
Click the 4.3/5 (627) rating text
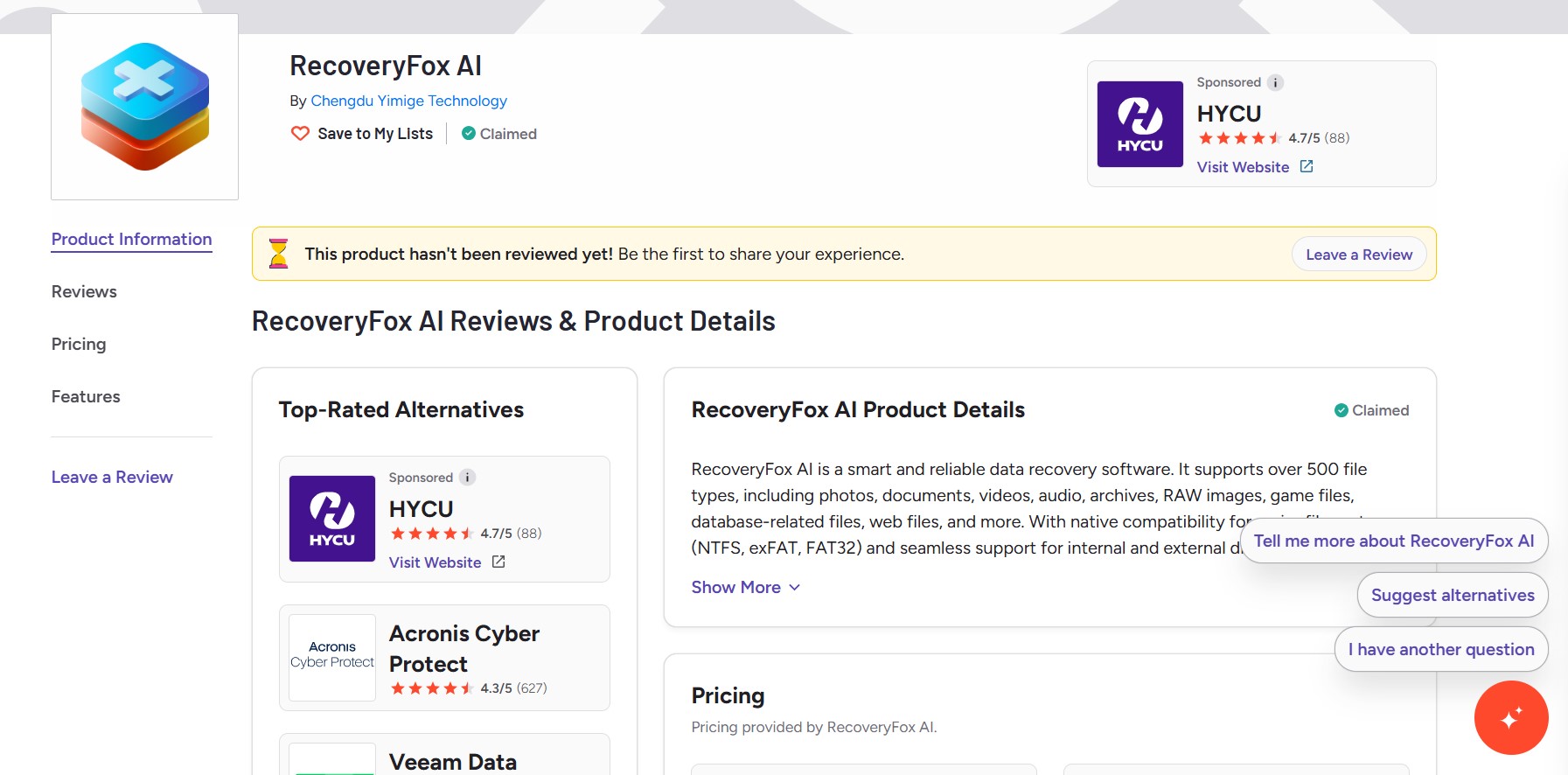pos(513,688)
